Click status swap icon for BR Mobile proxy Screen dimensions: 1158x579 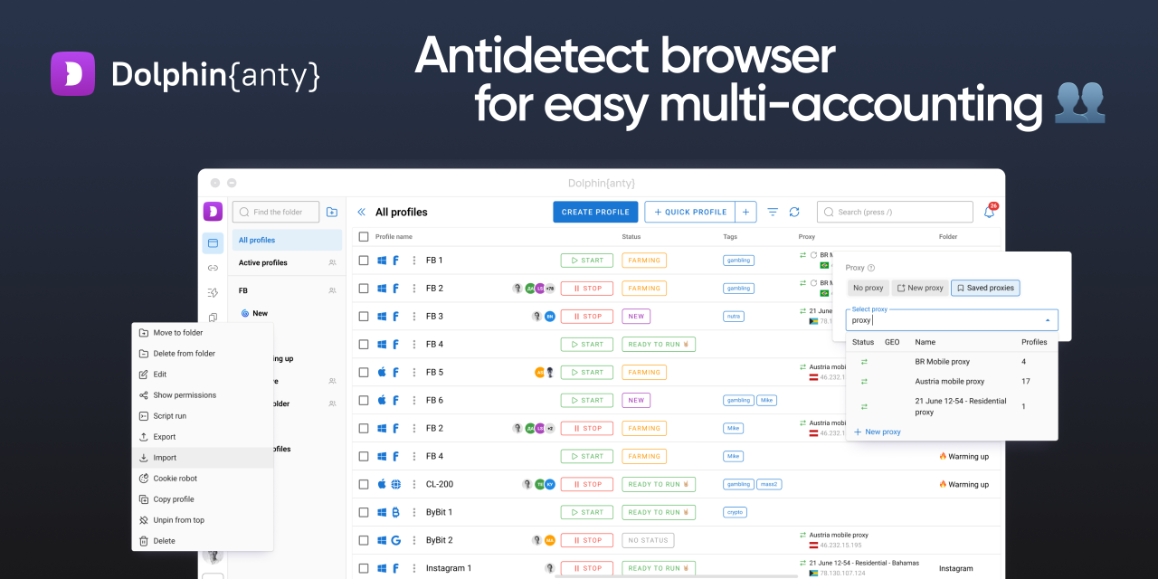coord(864,362)
